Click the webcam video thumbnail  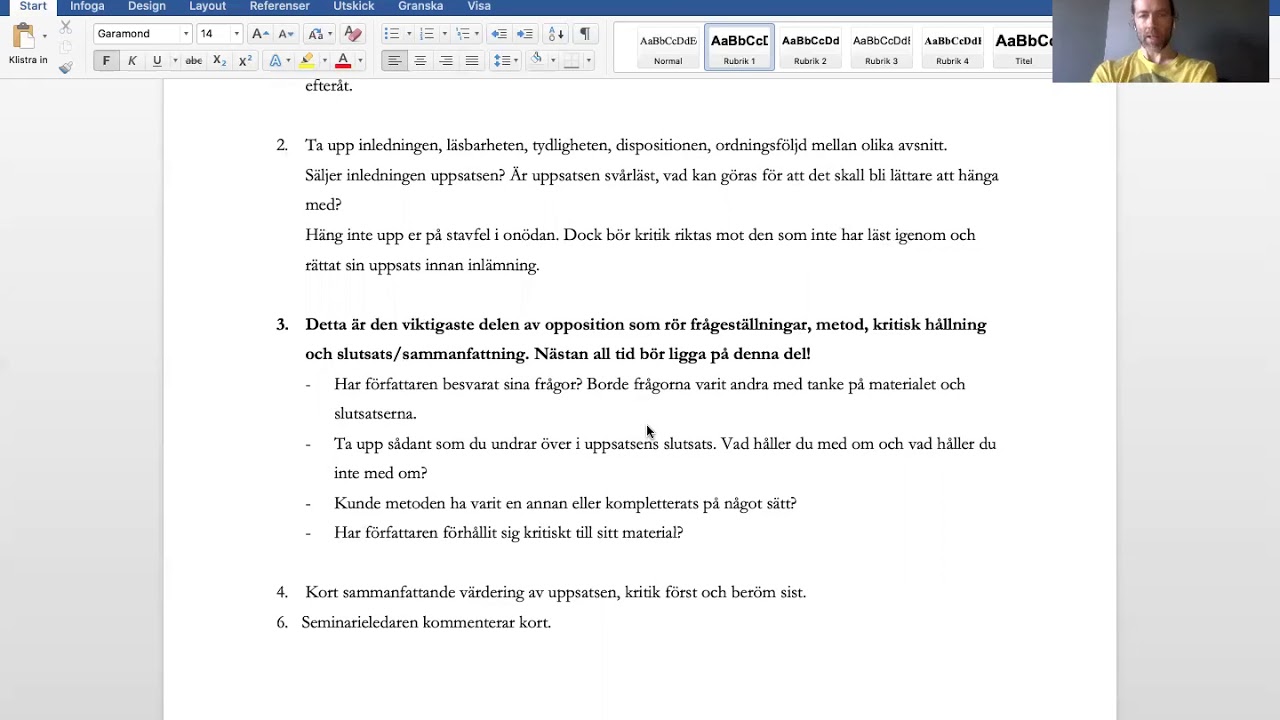[x=1160, y=41]
